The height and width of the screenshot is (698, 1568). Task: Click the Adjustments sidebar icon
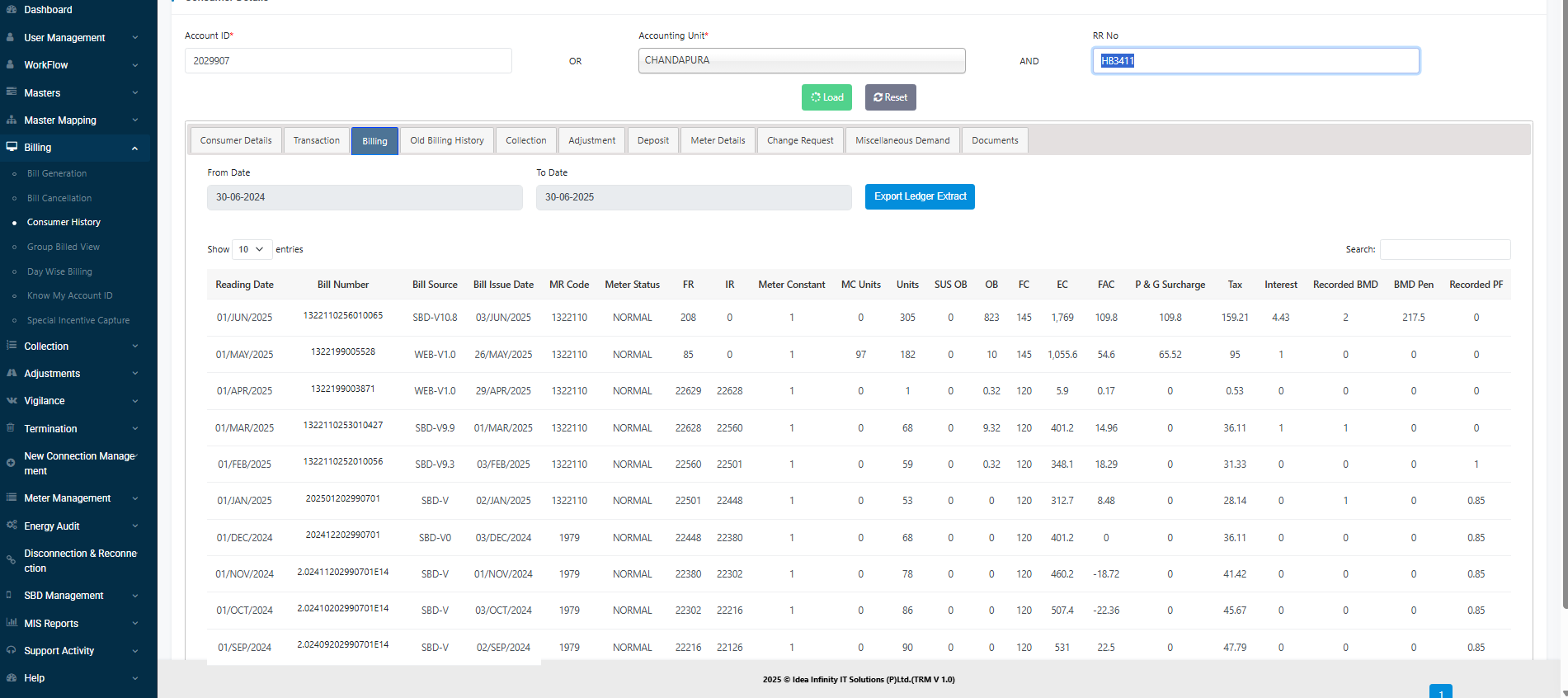click(11, 373)
